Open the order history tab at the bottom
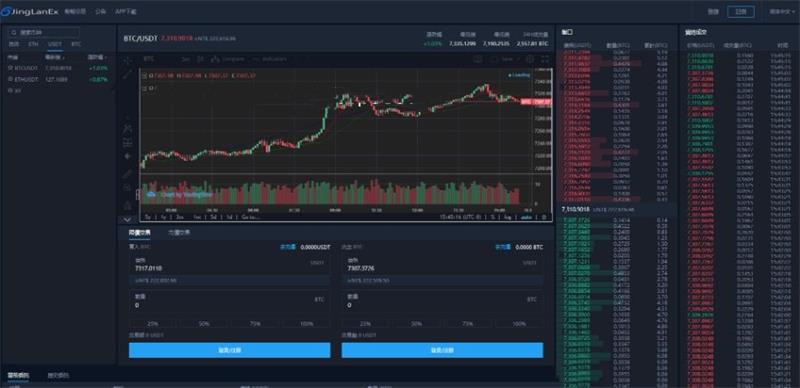800x388 pixels. point(58,375)
